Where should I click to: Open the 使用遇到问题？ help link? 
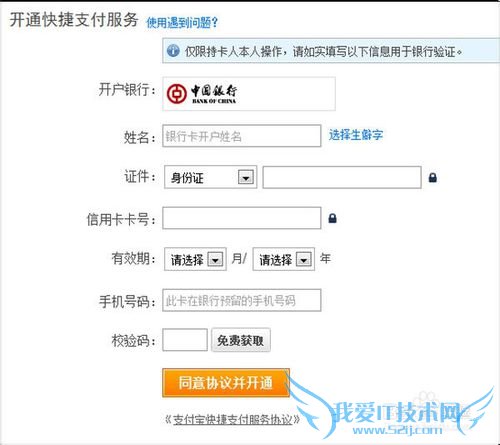click(182, 22)
